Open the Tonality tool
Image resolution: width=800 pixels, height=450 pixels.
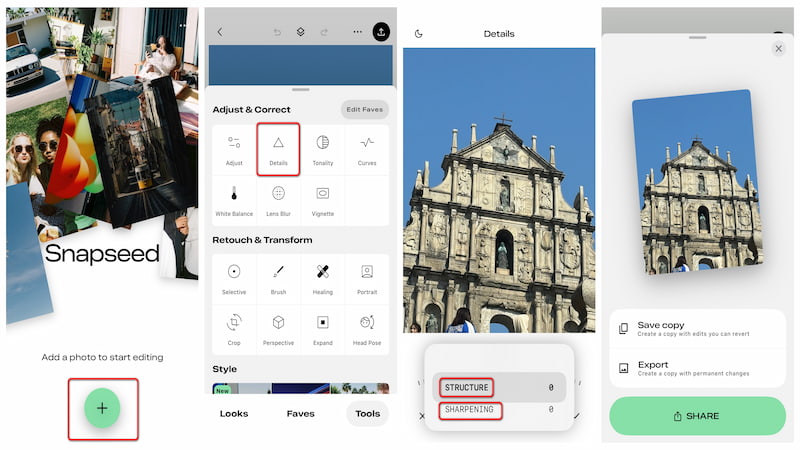pos(322,150)
